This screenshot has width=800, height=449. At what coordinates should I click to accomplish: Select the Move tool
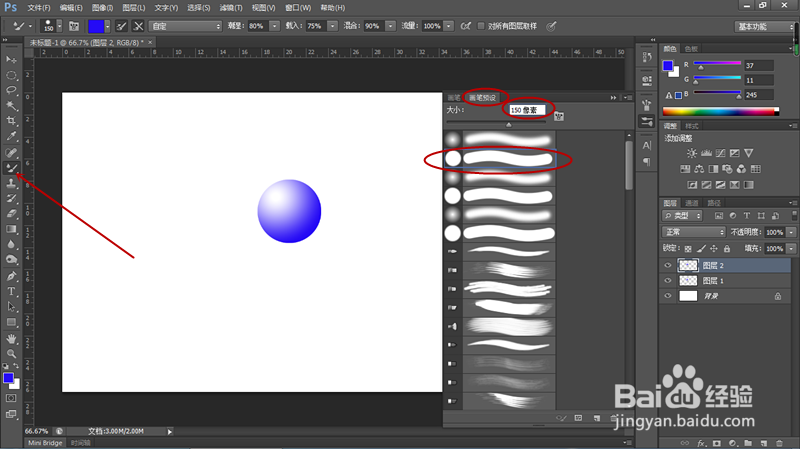11,60
